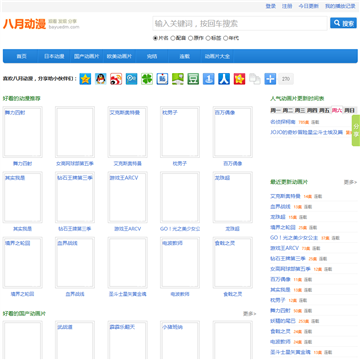Image resolution: width=360 pixels, height=360 pixels.
Task: Open the 动画片大全 navigation item
Action: 217,56
